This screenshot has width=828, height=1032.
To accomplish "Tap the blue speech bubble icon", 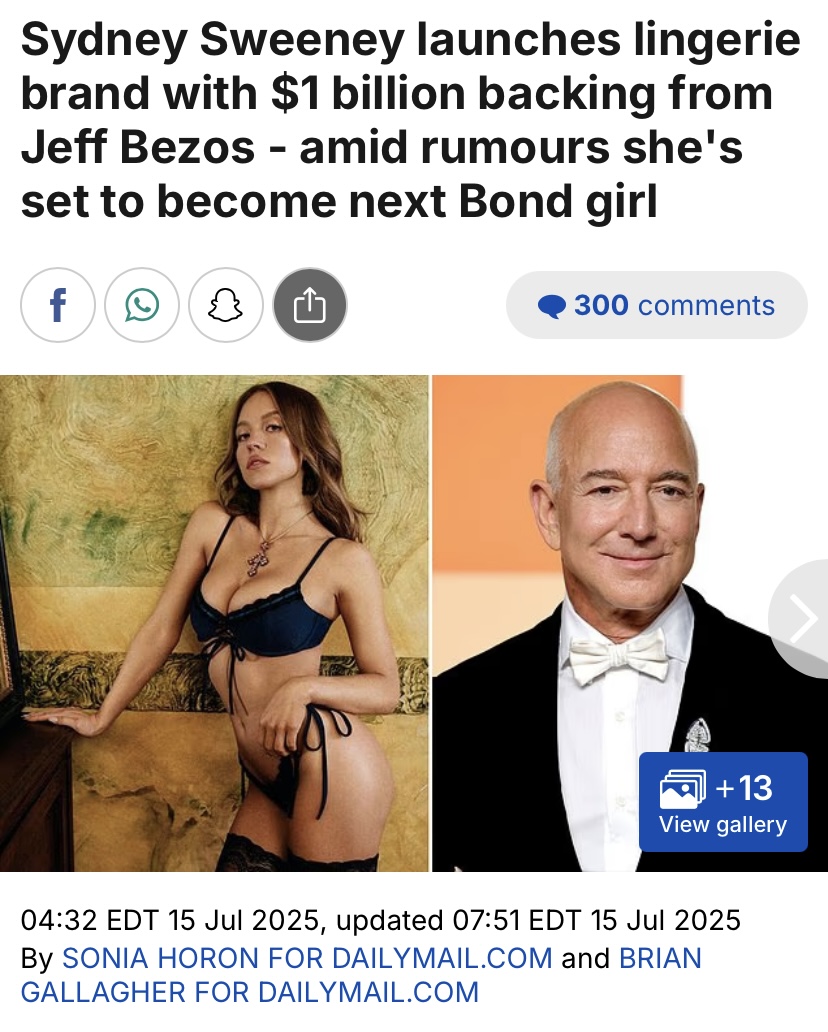I will point(552,306).
